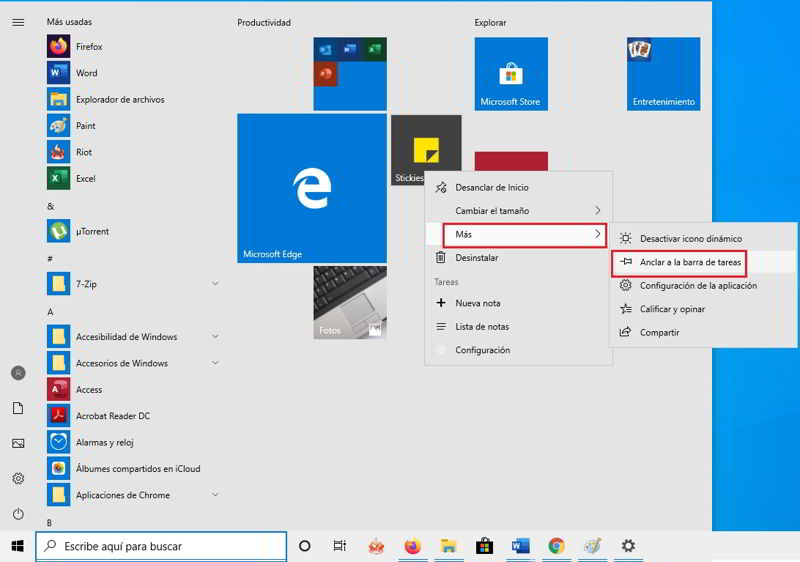Click the power icon in sidebar

[x=18, y=514]
